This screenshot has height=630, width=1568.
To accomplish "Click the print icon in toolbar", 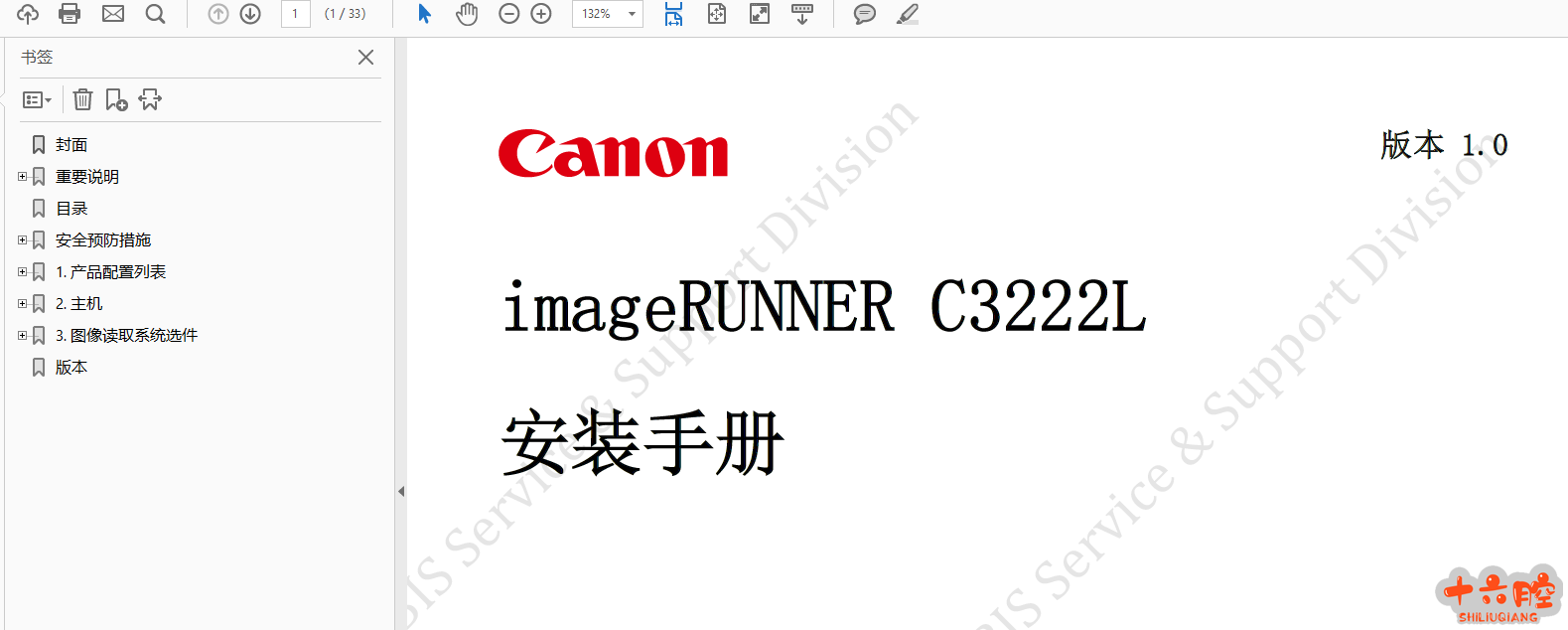I will (70, 14).
